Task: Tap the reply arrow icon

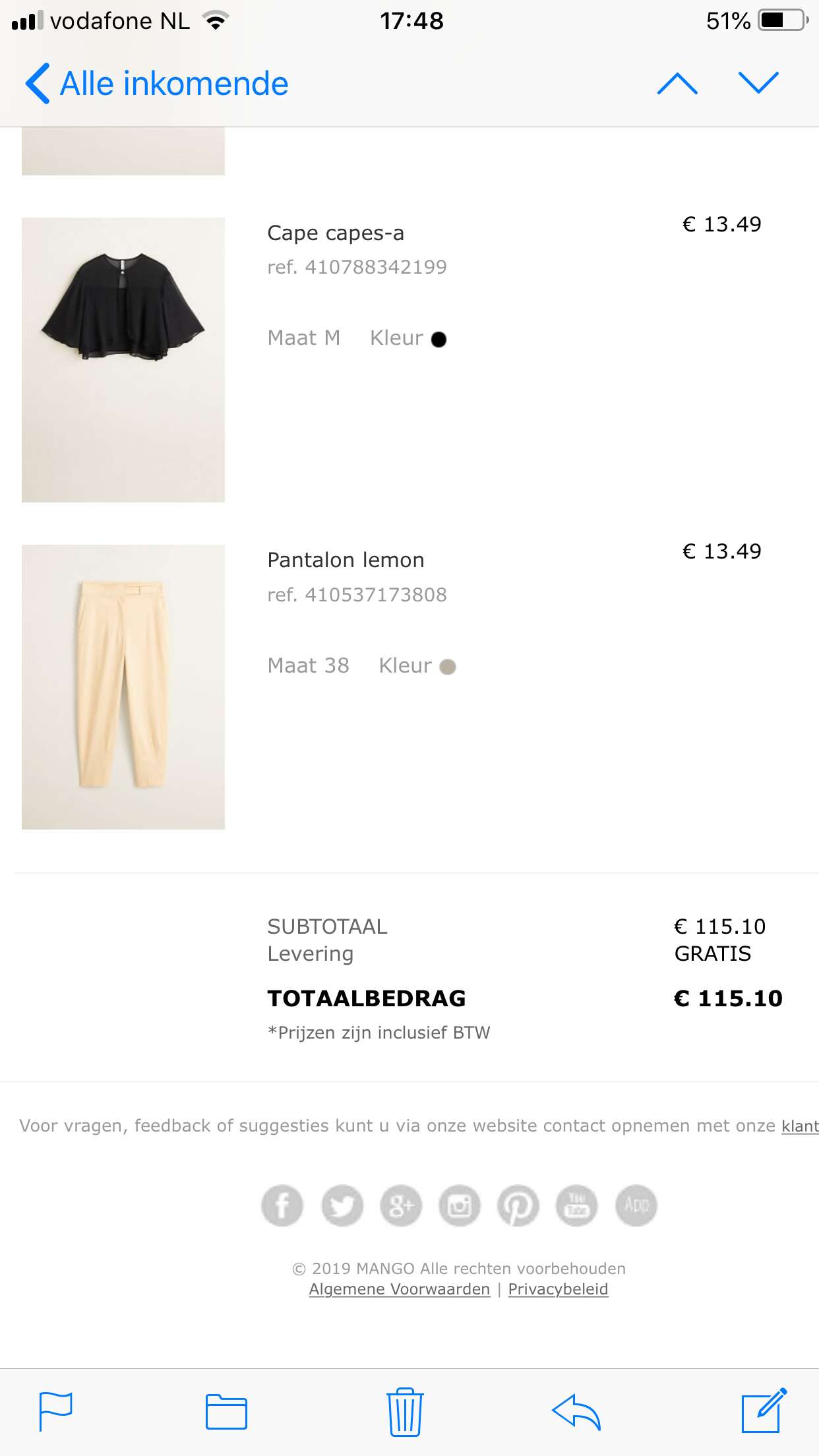Action: 576,1412
